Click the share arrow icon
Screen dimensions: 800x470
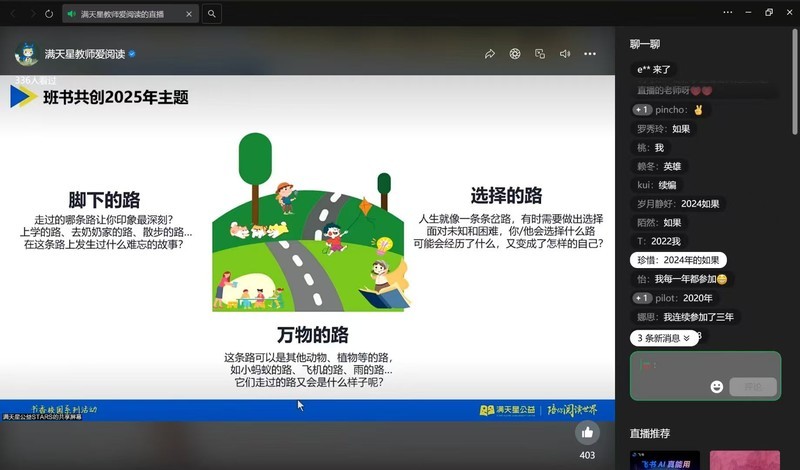pyautogui.click(x=490, y=54)
